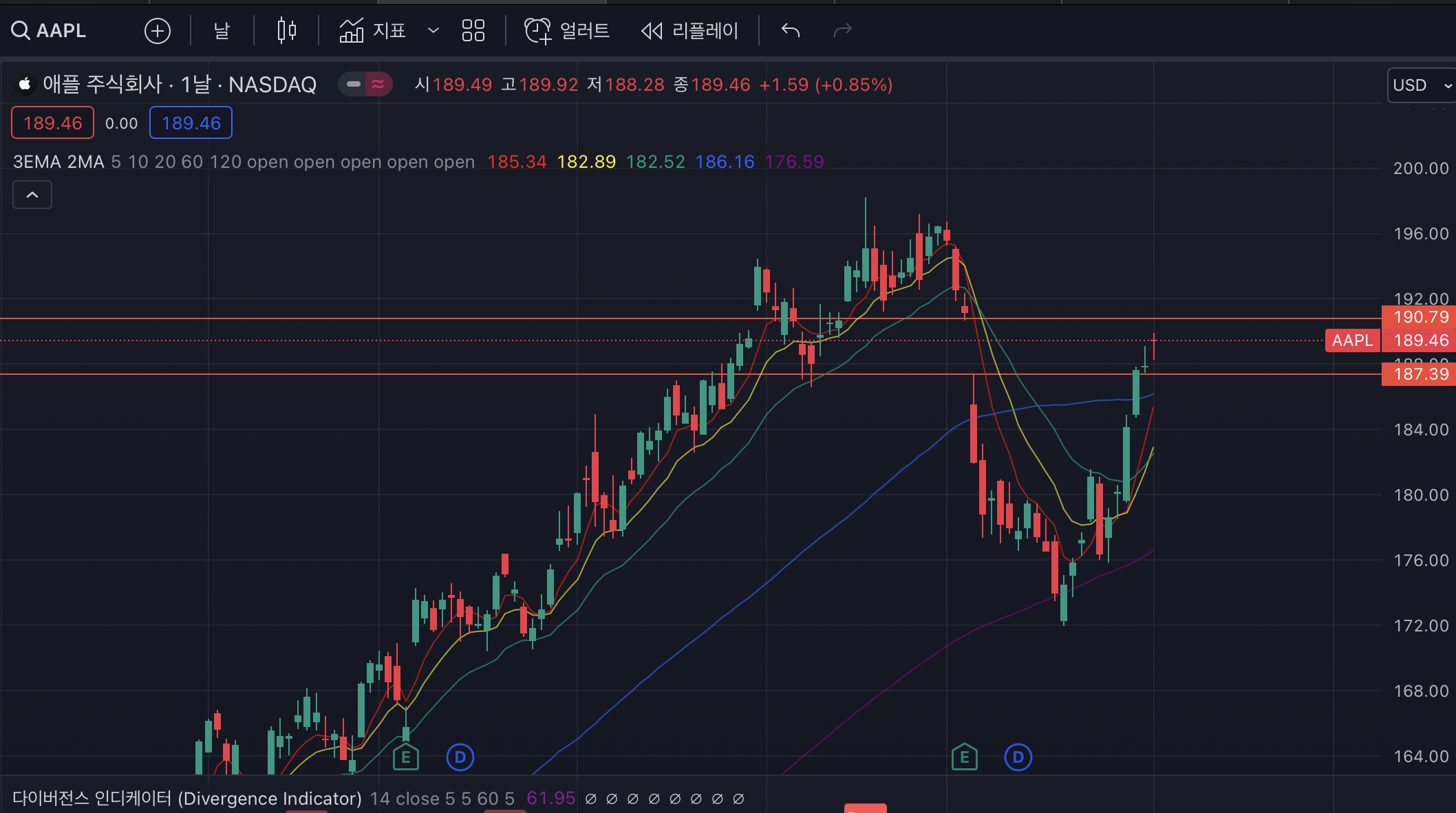The height and width of the screenshot is (813, 1456).
Task: Toggle the grey-pink pill indicator by NASDAQ
Action: (365, 84)
